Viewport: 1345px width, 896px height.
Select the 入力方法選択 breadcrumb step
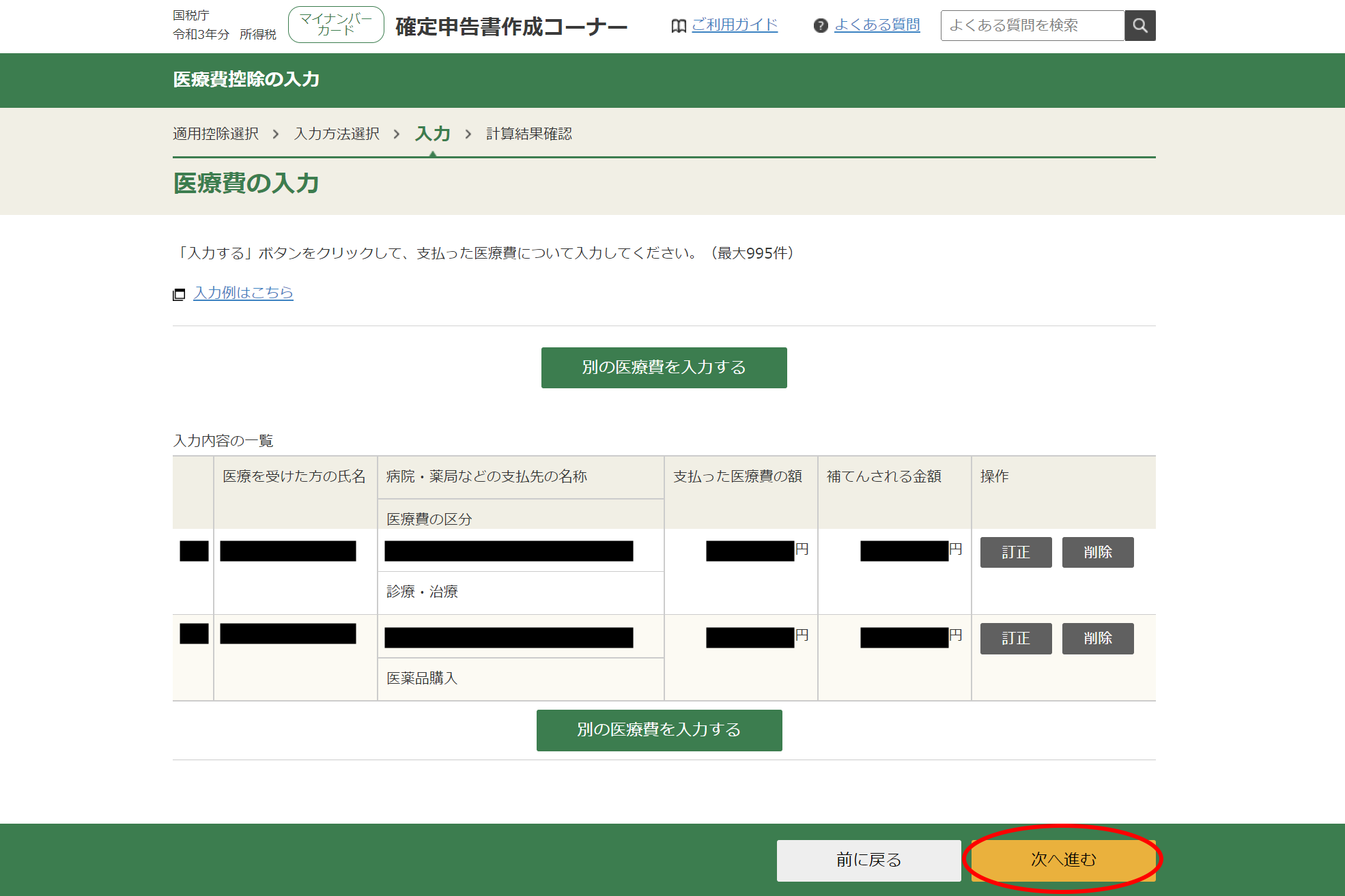337,134
